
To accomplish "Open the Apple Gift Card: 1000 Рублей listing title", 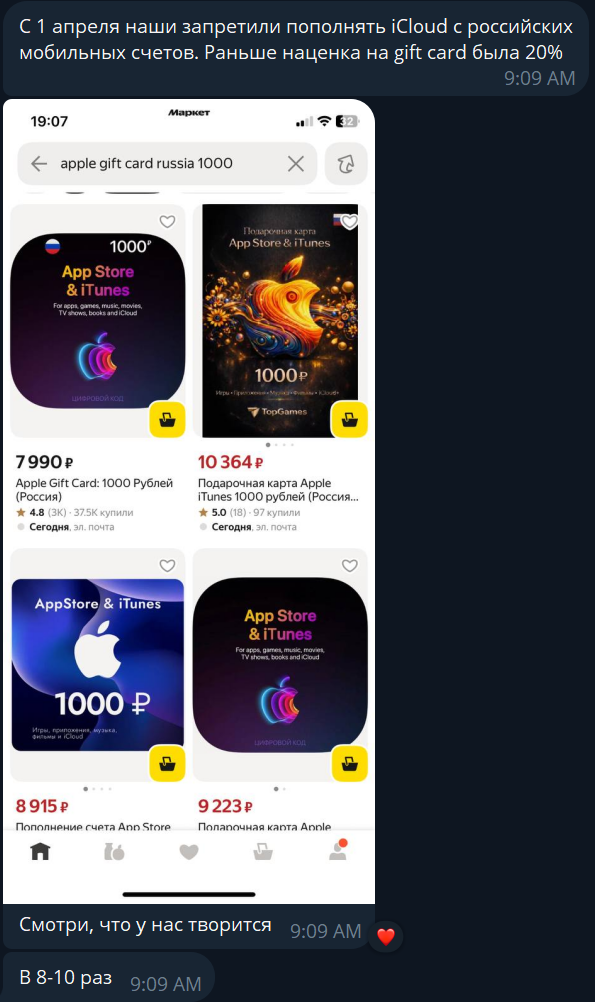I will [x=94, y=489].
